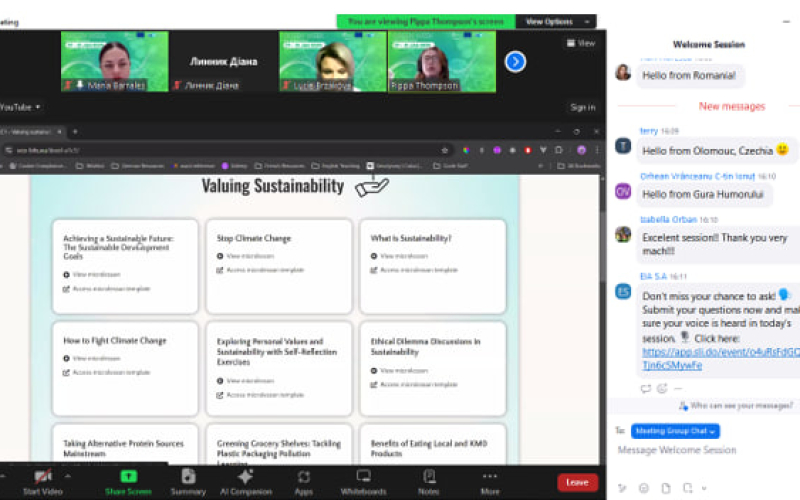Click the format text icon in chat composer

(x=622, y=488)
